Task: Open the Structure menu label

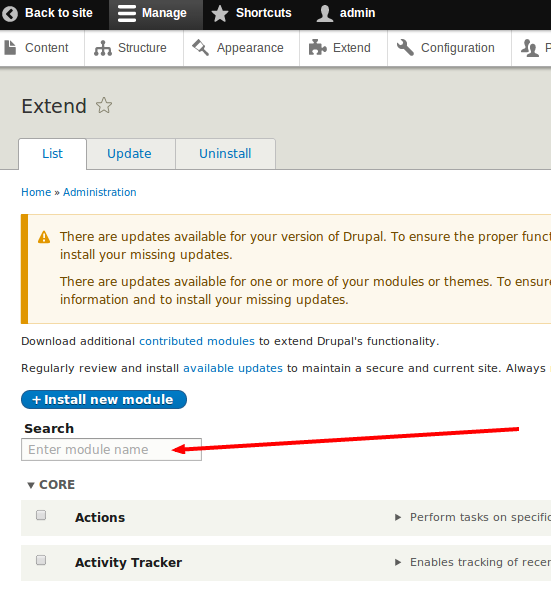Action: 142,48
